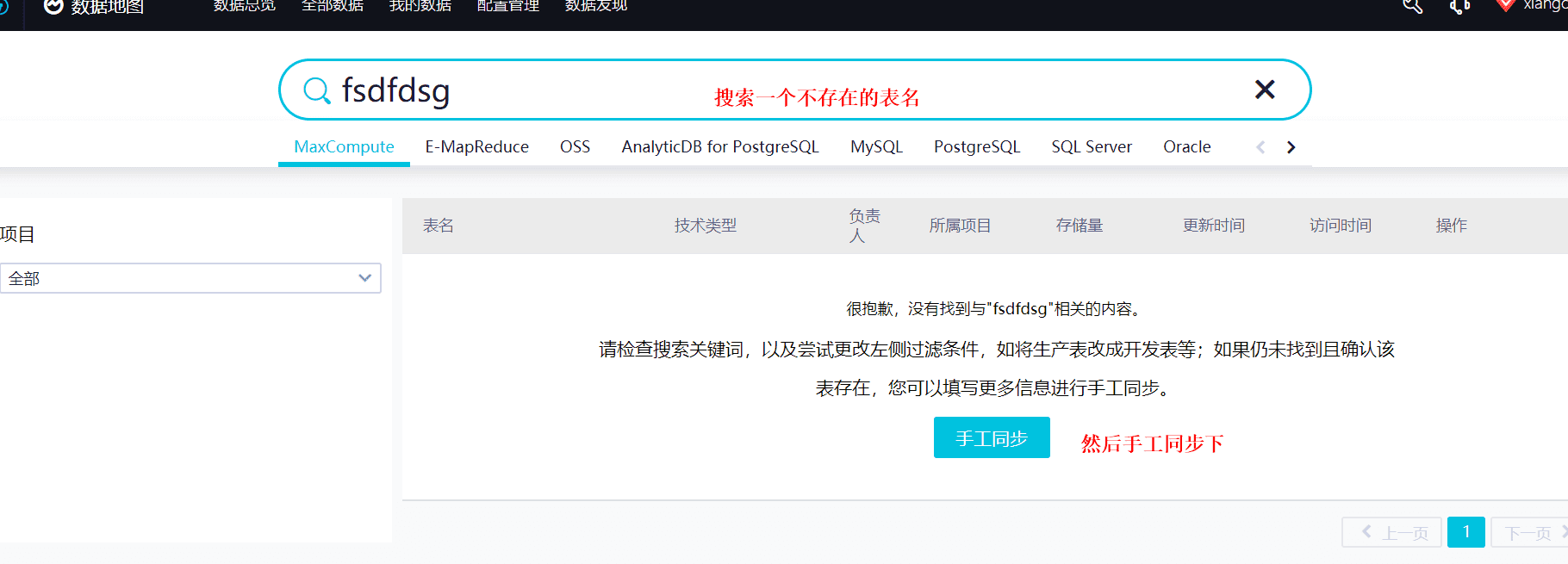
Task: Click the 更新时间 column header
Action: coord(1214,226)
